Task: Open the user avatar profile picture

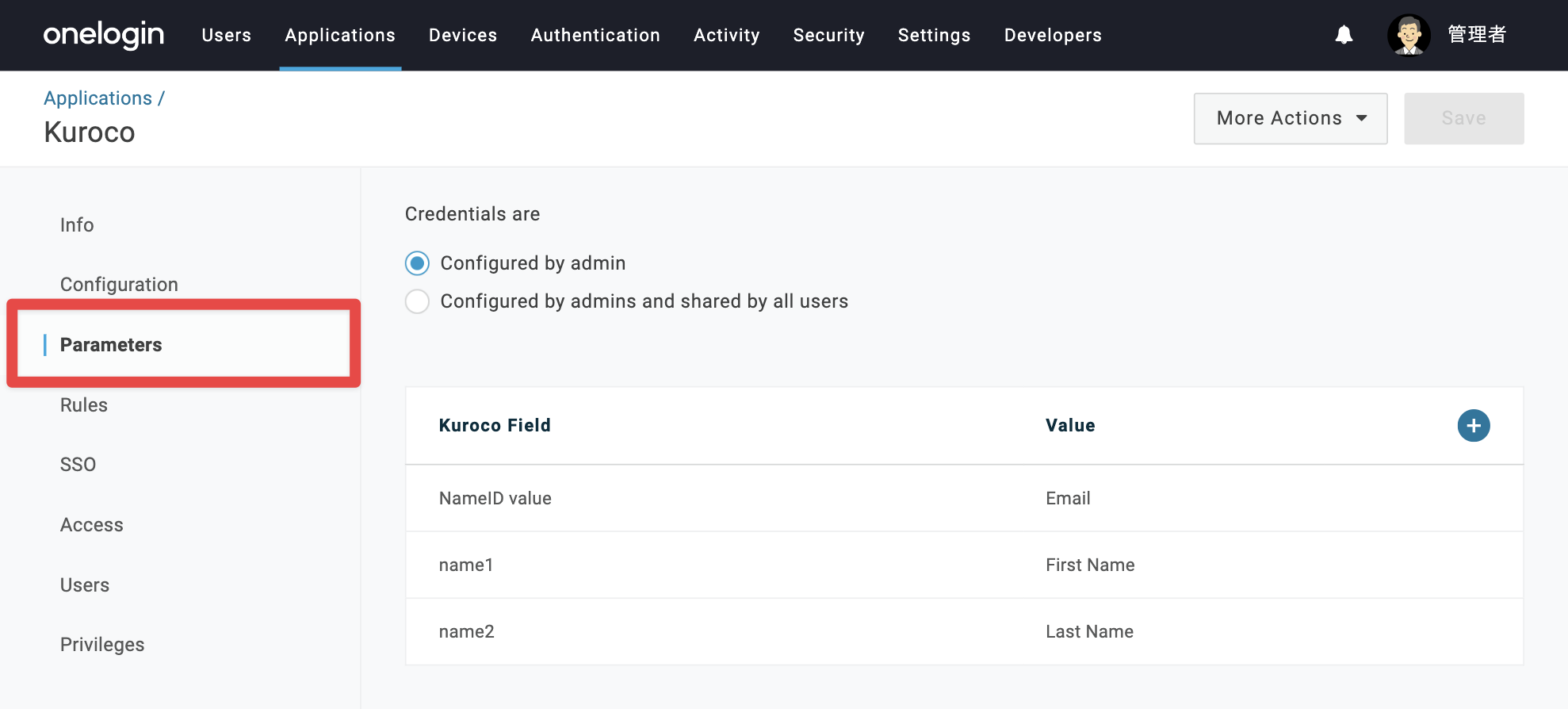Action: click(1409, 35)
